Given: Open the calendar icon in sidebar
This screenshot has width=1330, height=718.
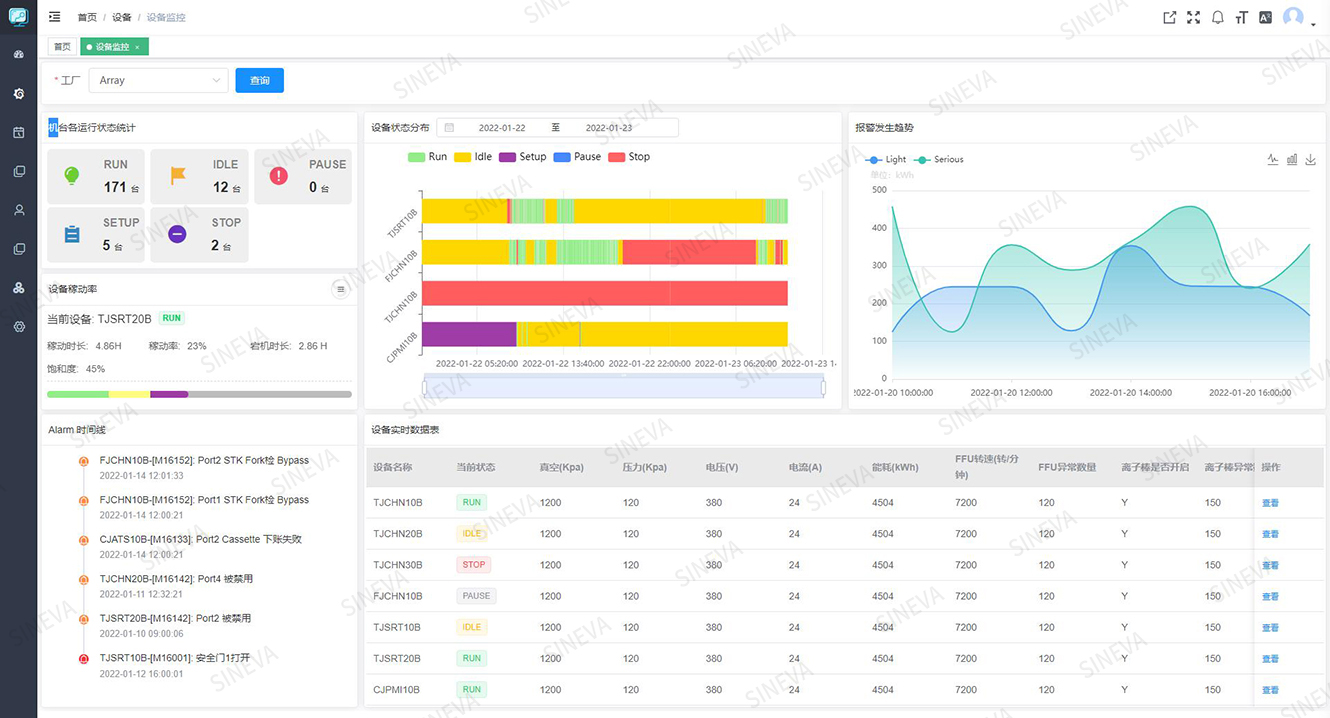Looking at the screenshot, I should tap(18, 132).
